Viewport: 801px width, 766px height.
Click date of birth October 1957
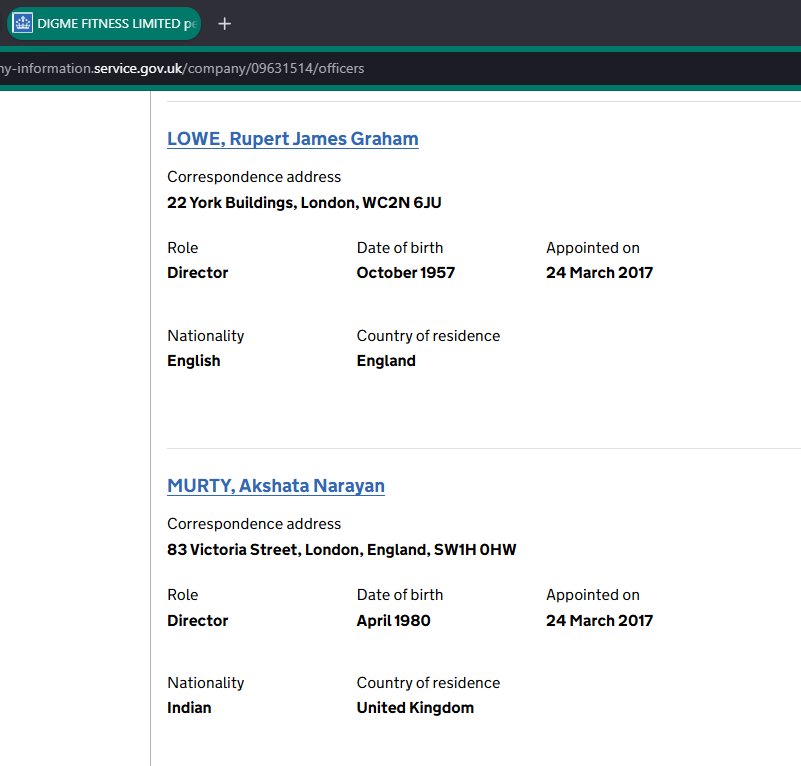406,273
